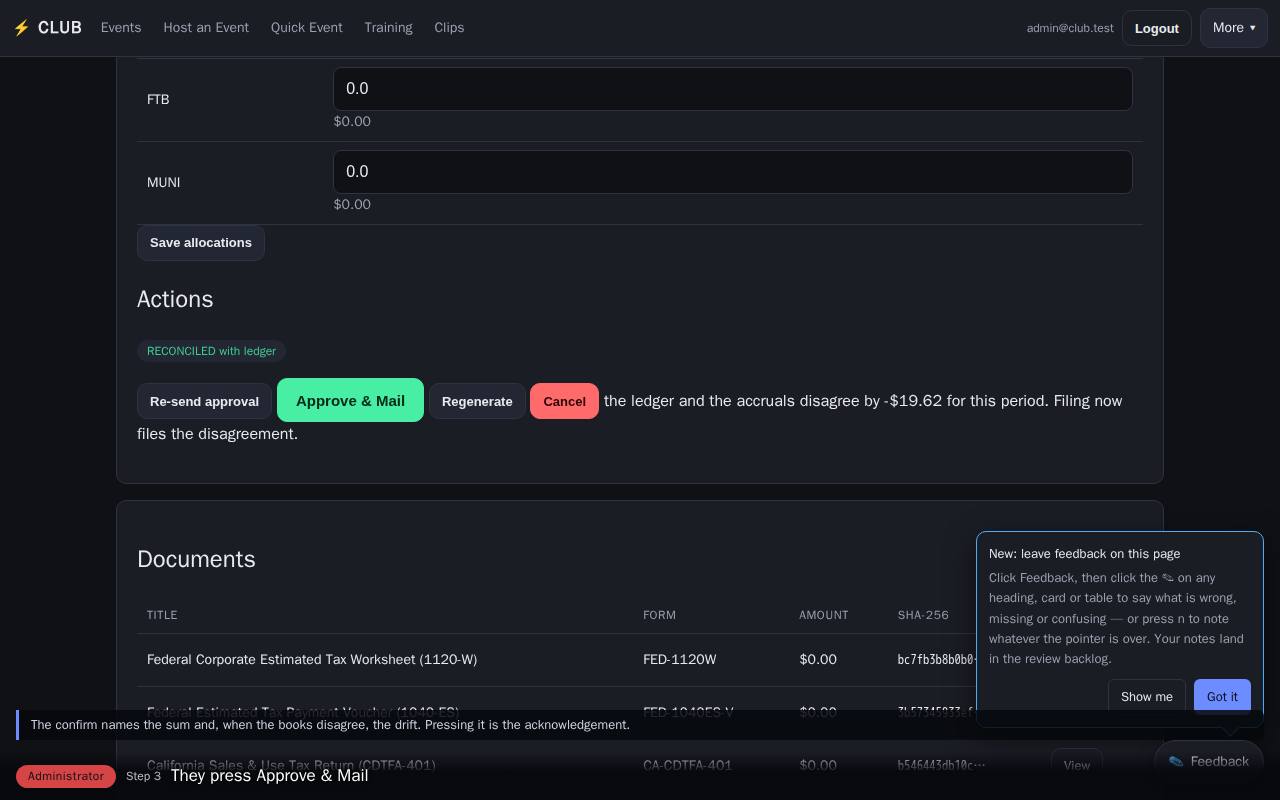Viewport: 1280px width, 800px height.
Task: Click the RECONCILED with ledger badge
Action: [211, 351]
